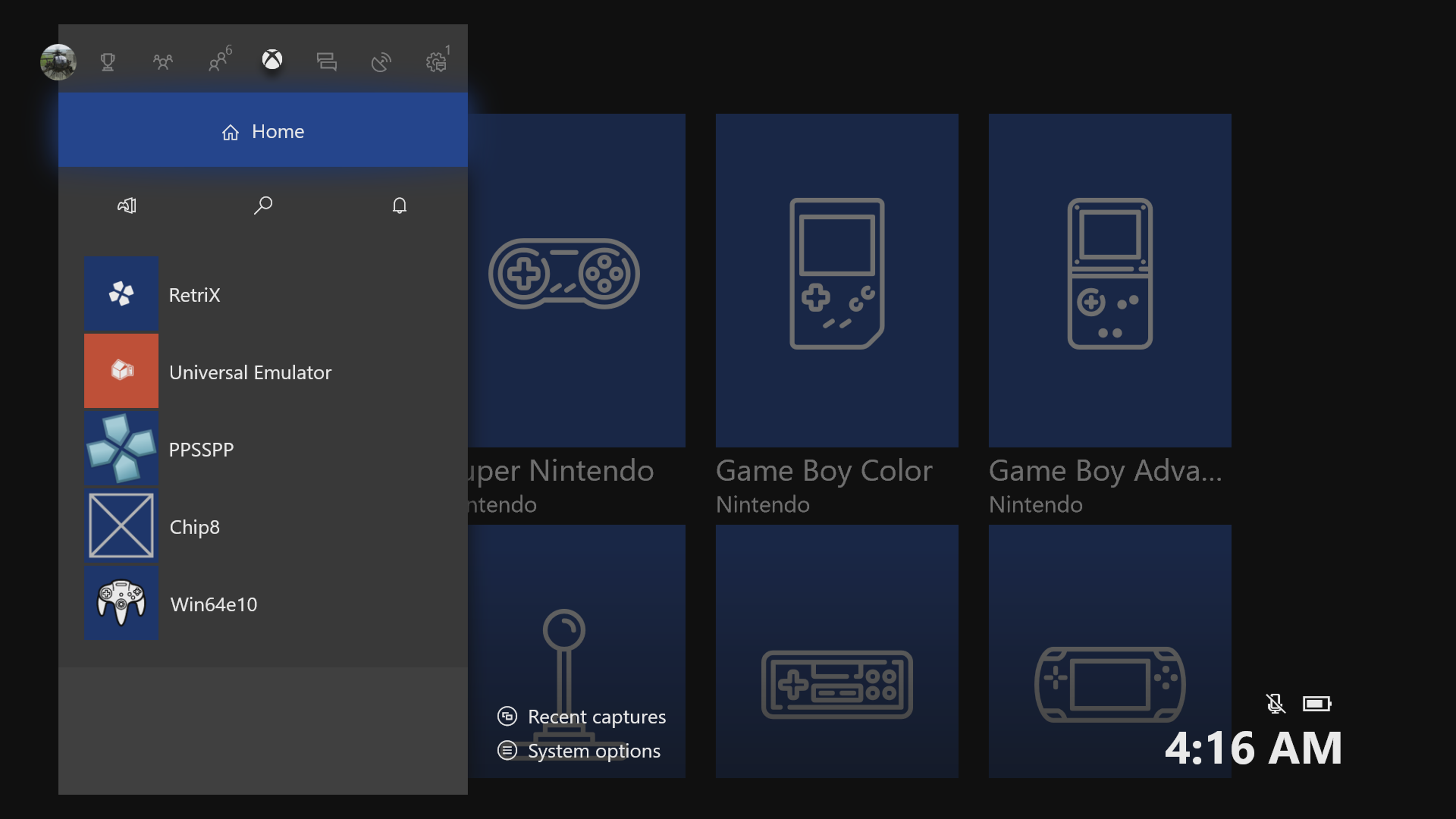Viewport: 1456px width, 819px height.
Task: Open the People friends tab
Action: coord(163,61)
